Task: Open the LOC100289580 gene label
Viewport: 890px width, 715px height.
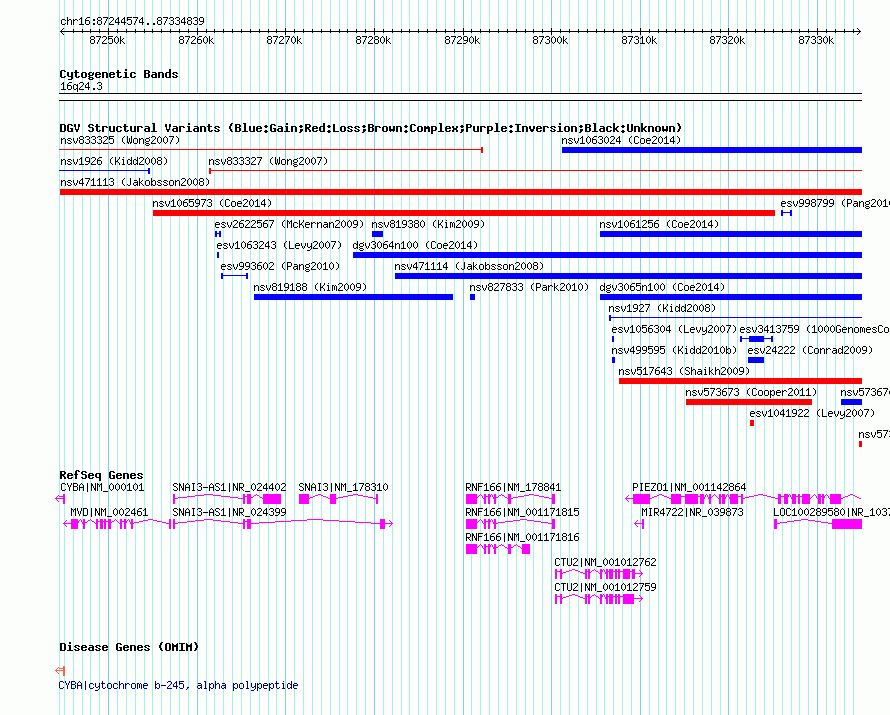Action: (832, 512)
